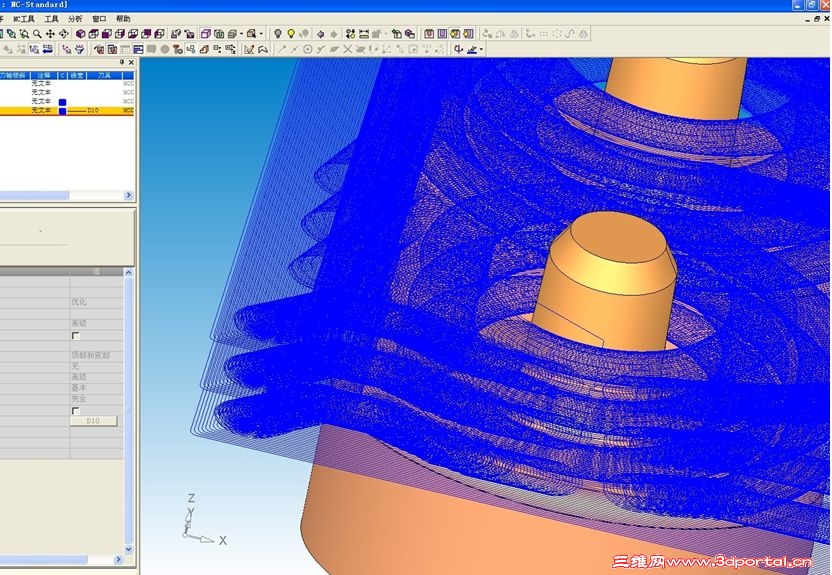Click the 注释 column header
832x575 pixels.
[44, 75]
